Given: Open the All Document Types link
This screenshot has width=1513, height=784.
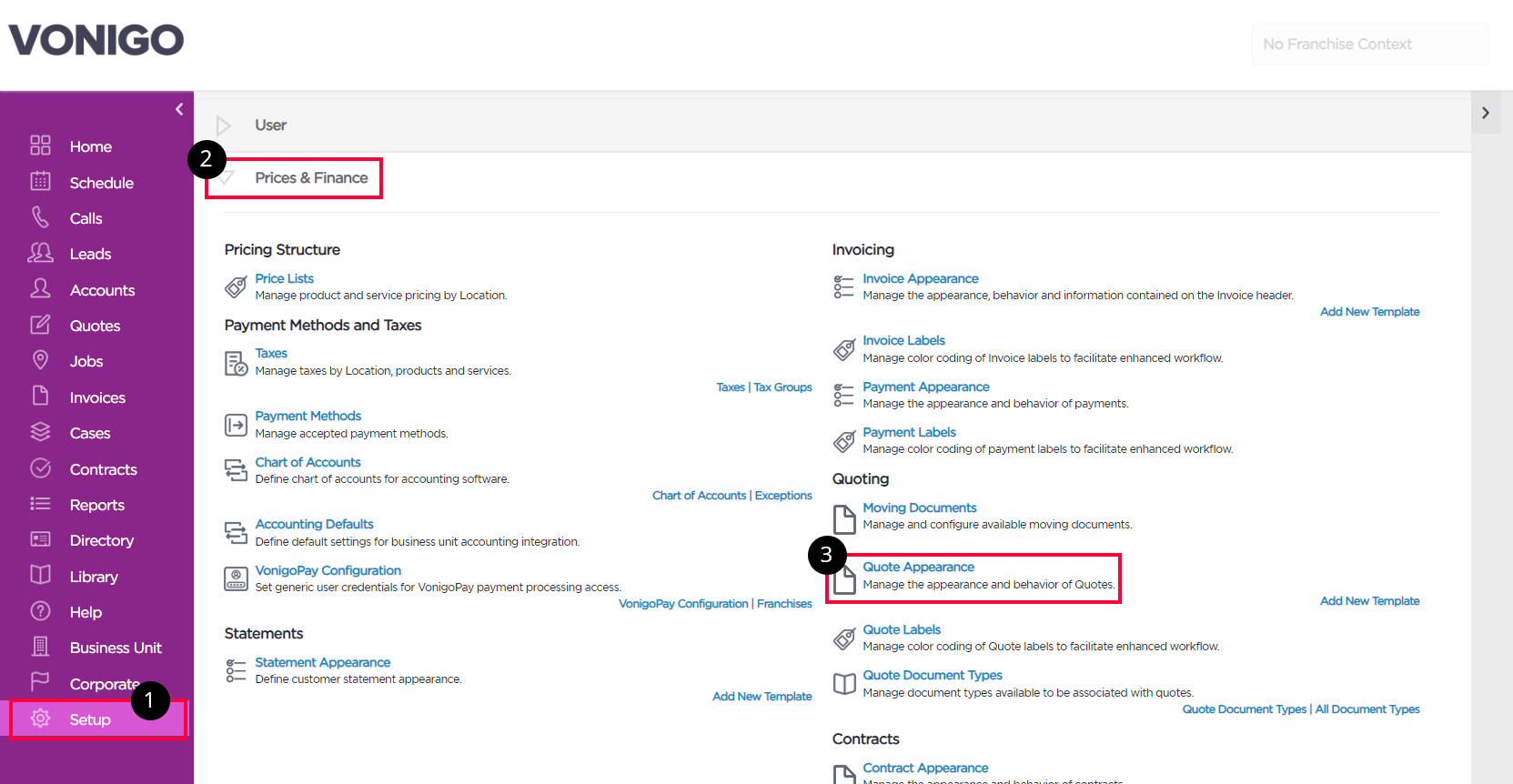Looking at the screenshot, I should (1367, 709).
